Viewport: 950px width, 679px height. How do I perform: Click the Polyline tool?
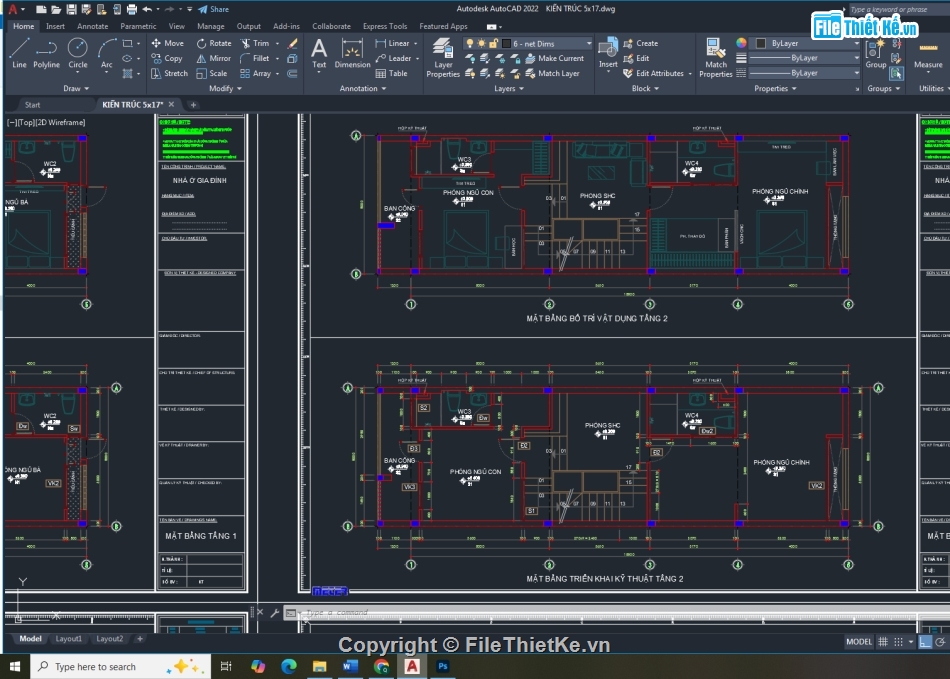point(46,52)
